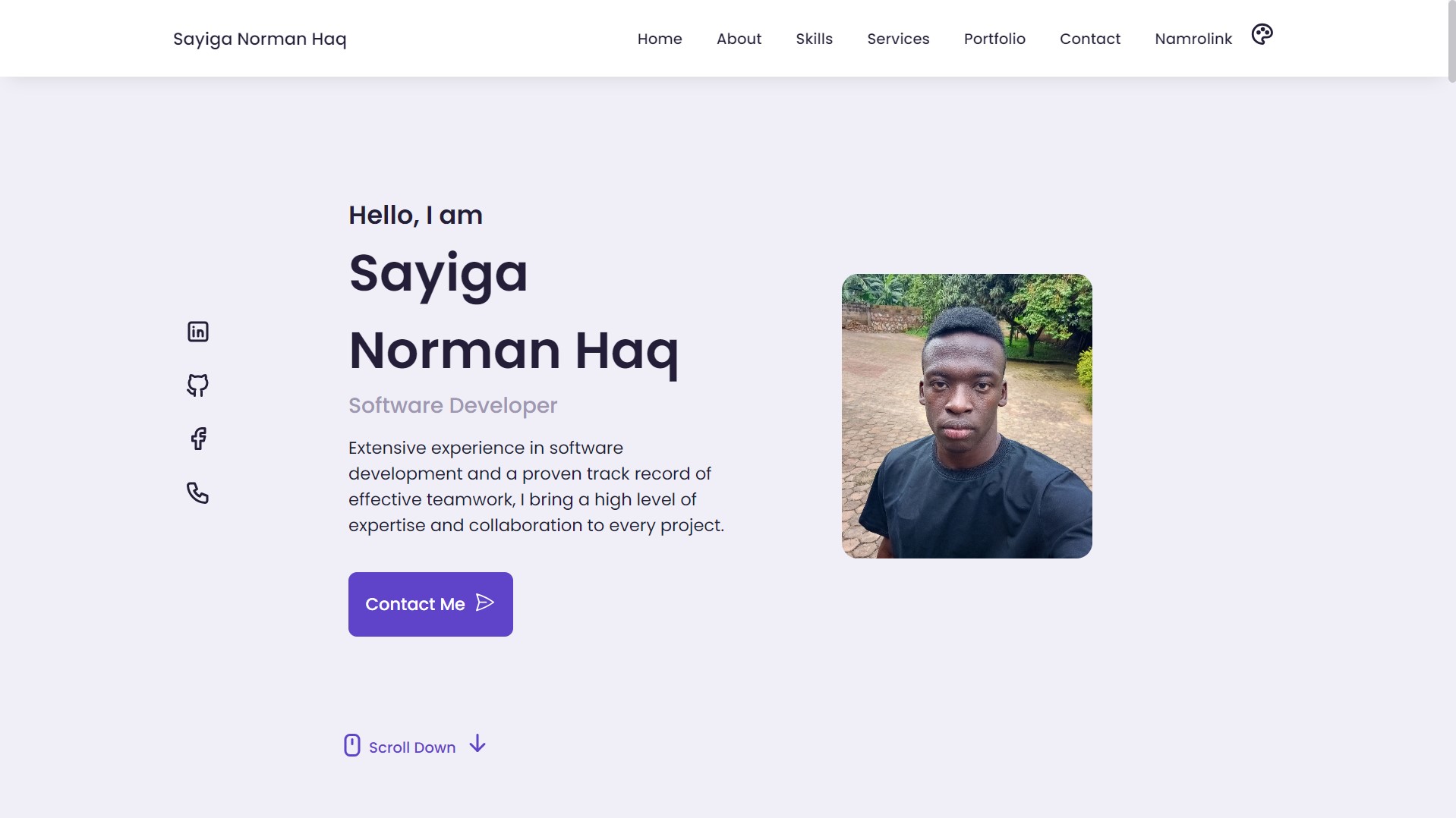Click the Sayiga Norman Haq logo text
Screen dimensions: 1456x818
click(x=260, y=39)
